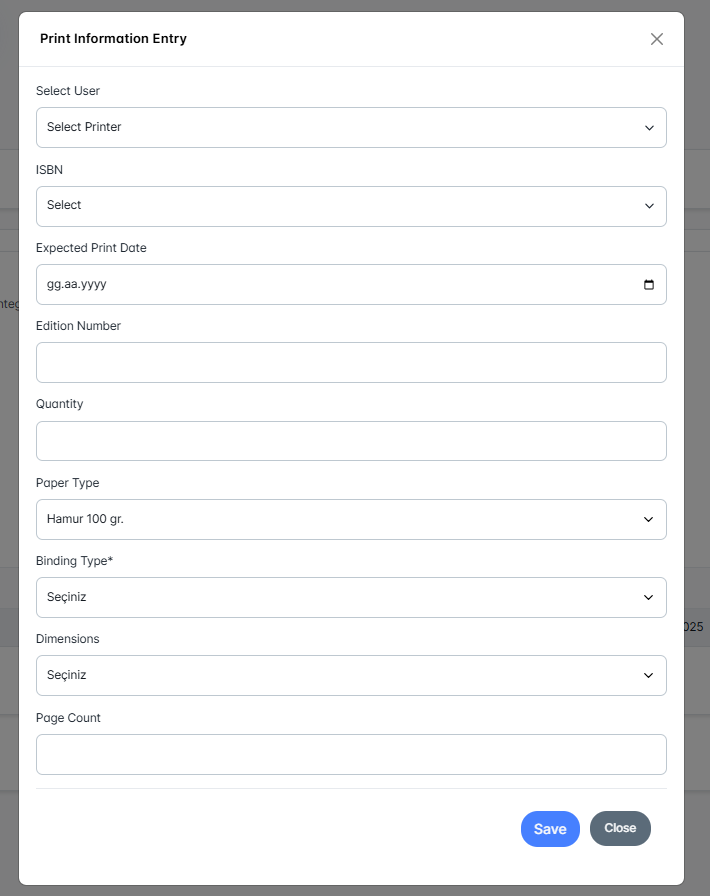Screen dimensions: 710x896
Task: Open the calendar picker icon for print date
Action: 649,284
